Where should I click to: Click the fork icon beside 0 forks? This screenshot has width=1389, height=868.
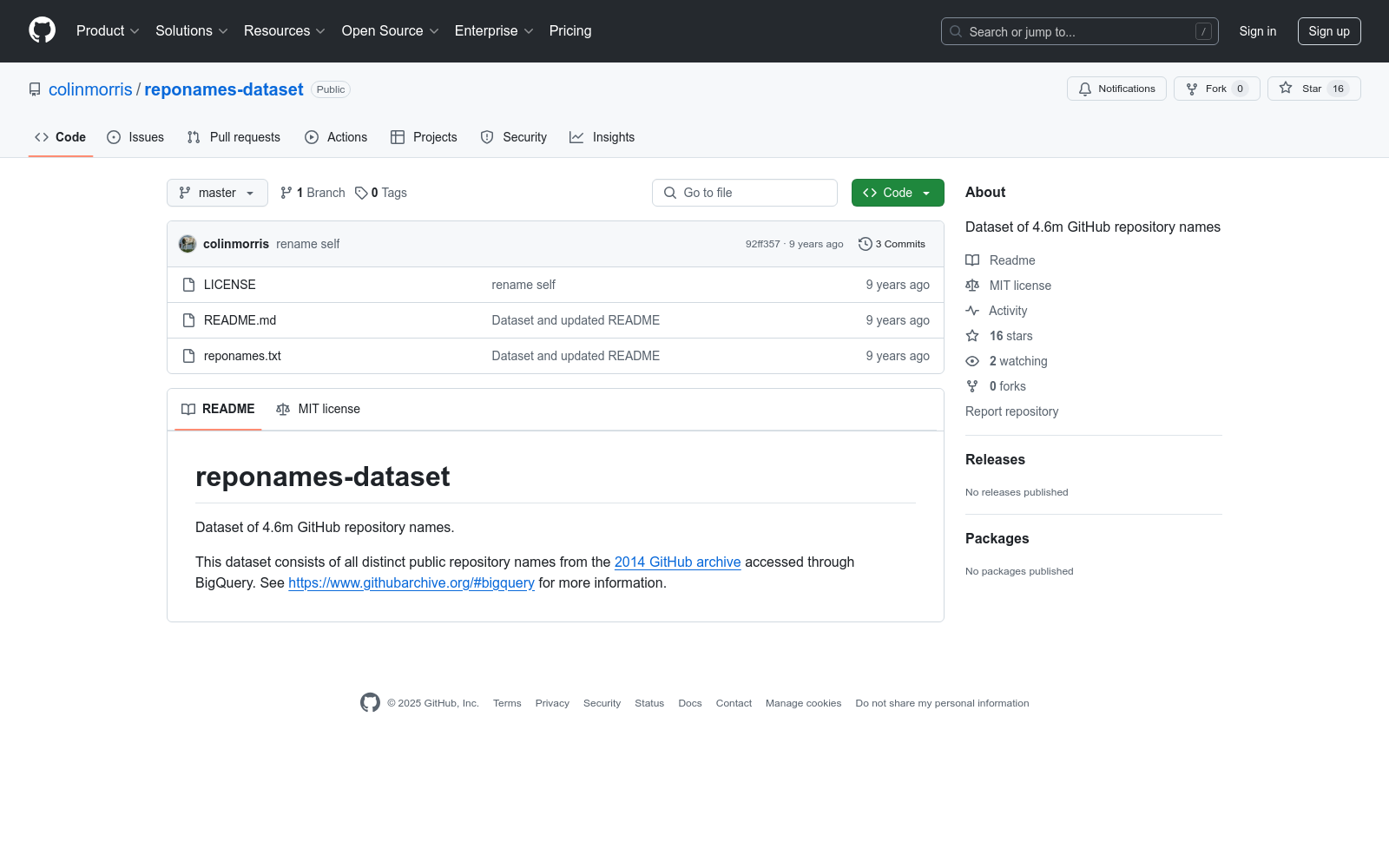[972, 386]
